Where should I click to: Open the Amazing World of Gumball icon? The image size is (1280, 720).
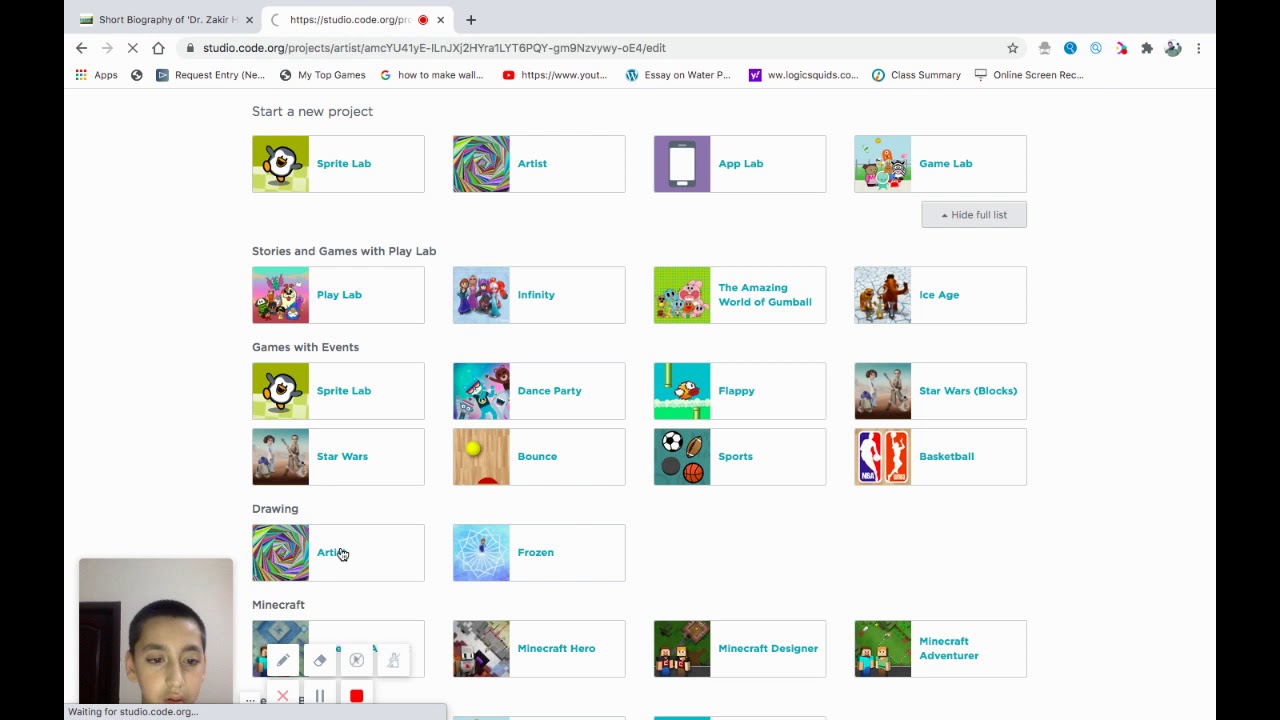(x=682, y=295)
